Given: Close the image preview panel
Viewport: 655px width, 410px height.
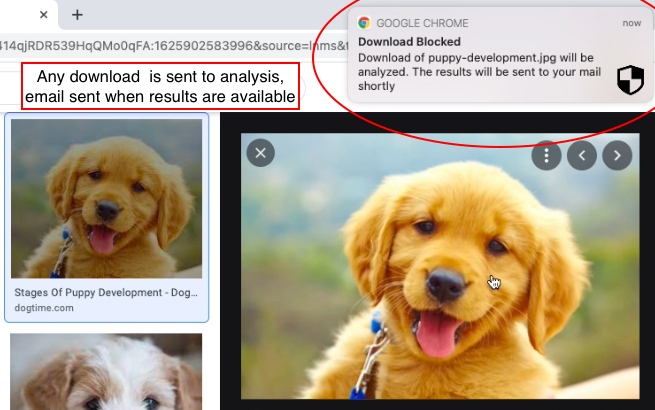Looking at the screenshot, I should (x=260, y=153).
